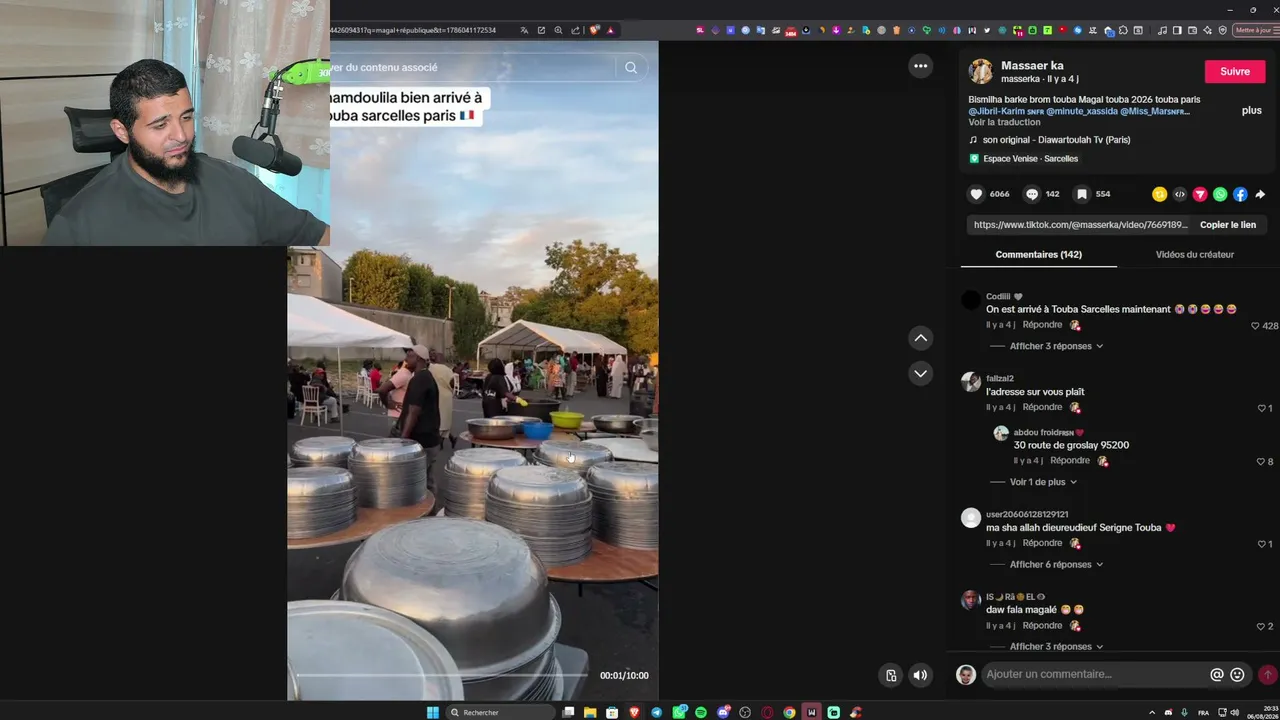The image size is (1280, 720).
Task: Like the 'daw fala magalé' comment heart
Action: pyautogui.click(x=1261, y=626)
